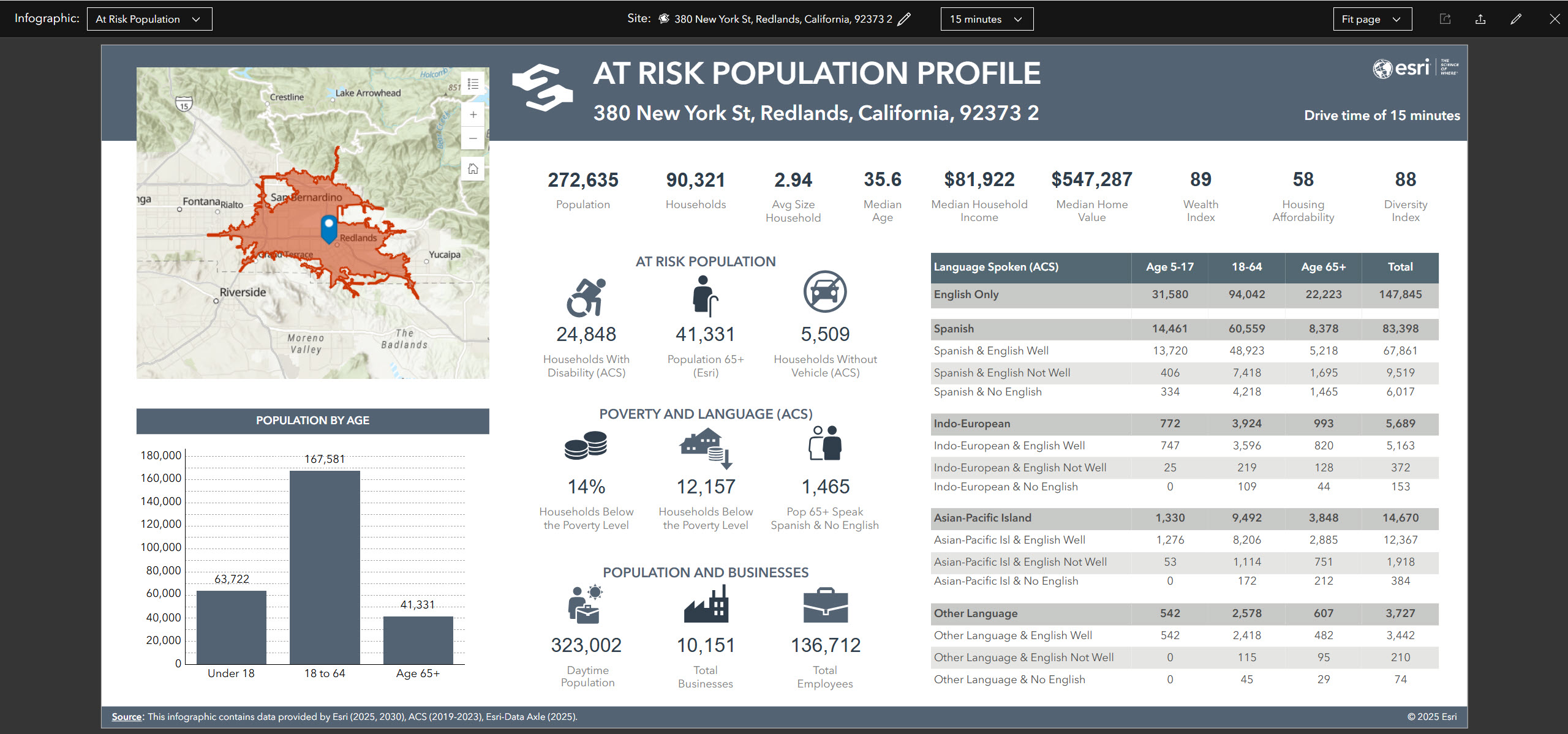Click pencil icon next to site address
Viewport: 1568px width, 734px height.
click(x=904, y=19)
